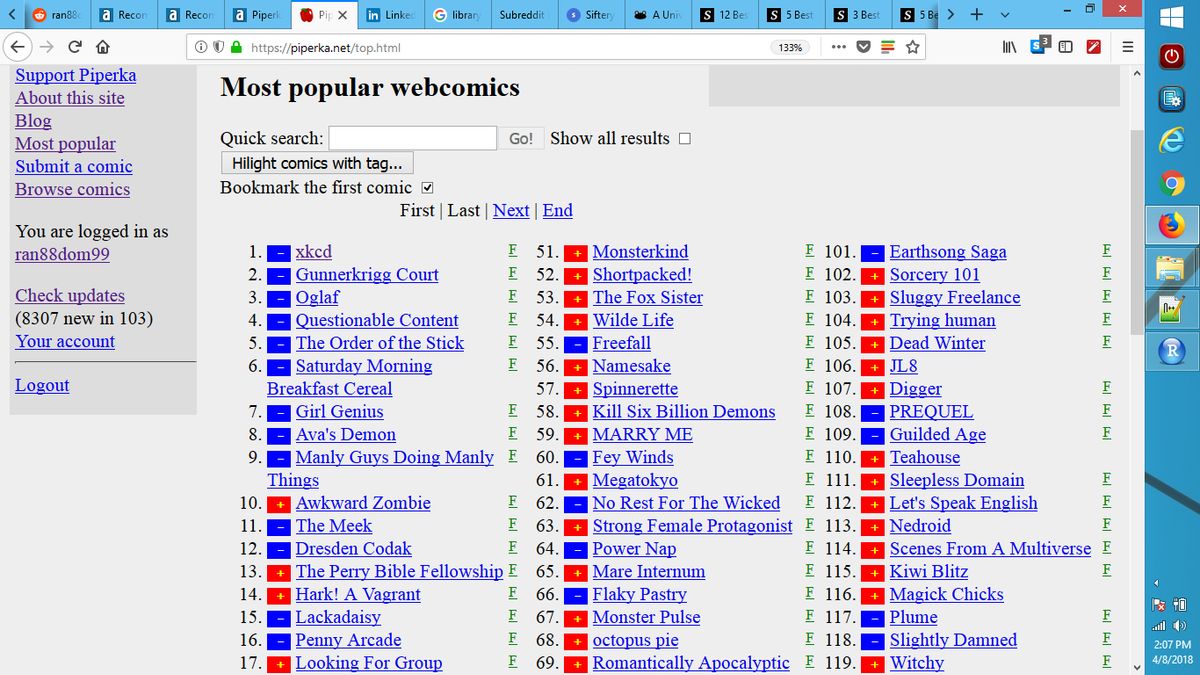Reset the 133% zoom level indicator
Screen dimensions: 1200x675
click(x=791, y=47)
